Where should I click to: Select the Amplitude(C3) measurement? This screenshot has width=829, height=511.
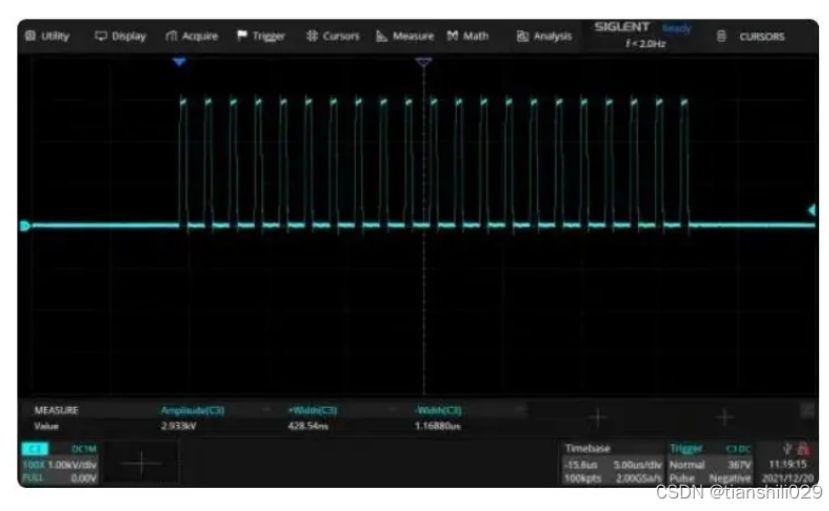pyautogui.click(x=192, y=410)
